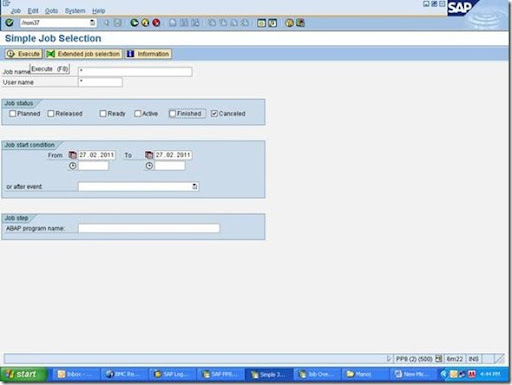
Task: Click the To date calendar icon
Action: [x=149, y=155]
